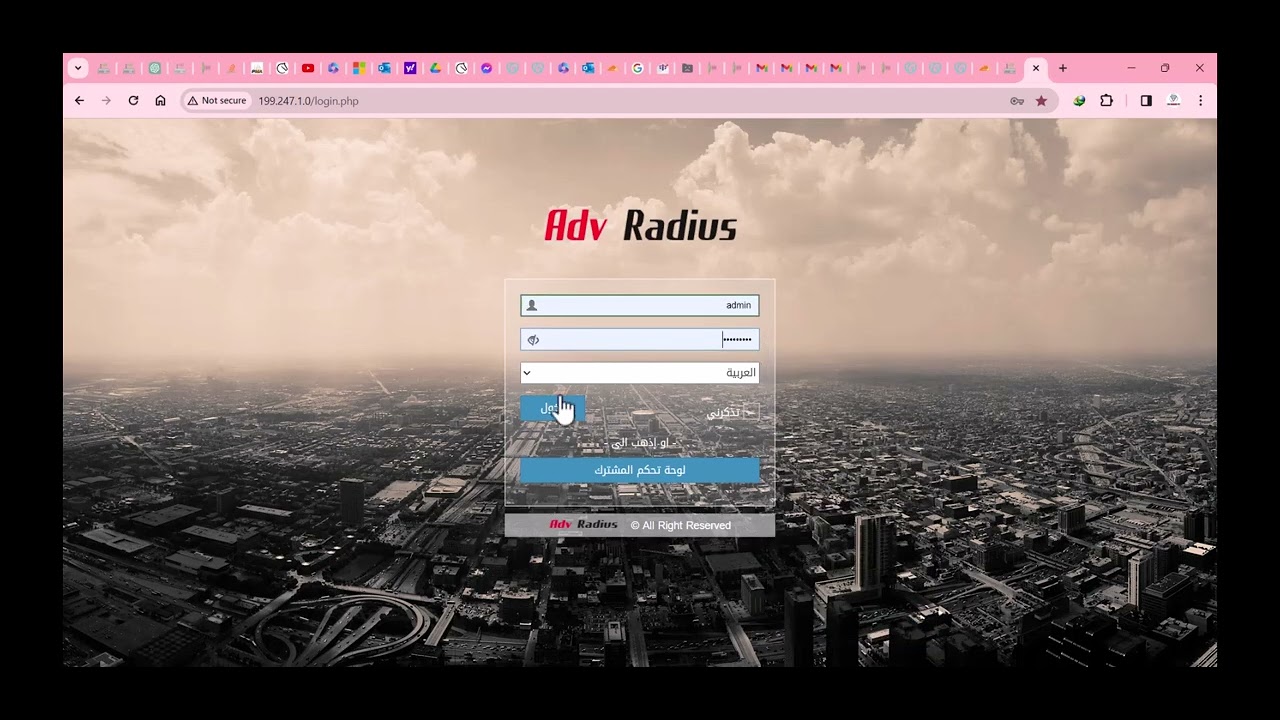Reload the login page
This screenshot has width=1280, height=720.
133,100
